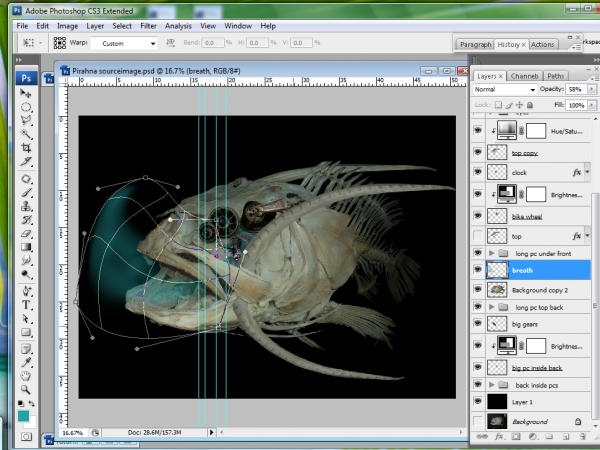Select the Dodge tool

pyautogui.click(x=26, y=274)
